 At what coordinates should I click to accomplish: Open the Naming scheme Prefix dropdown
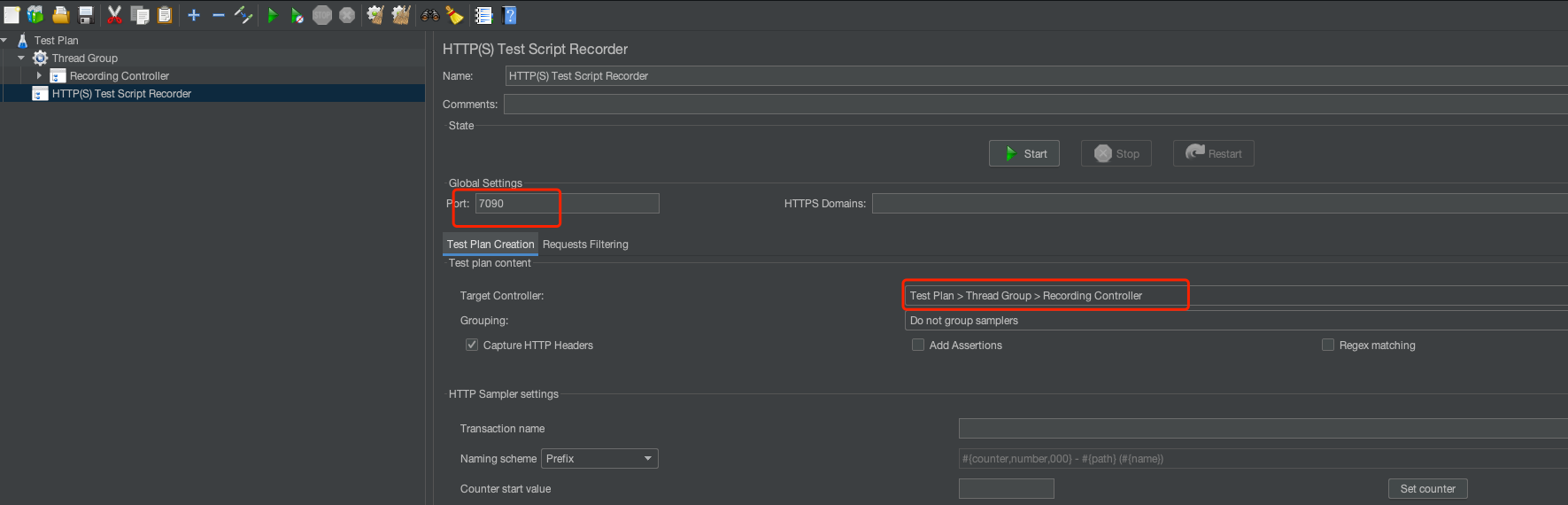[x=599, y=458]
